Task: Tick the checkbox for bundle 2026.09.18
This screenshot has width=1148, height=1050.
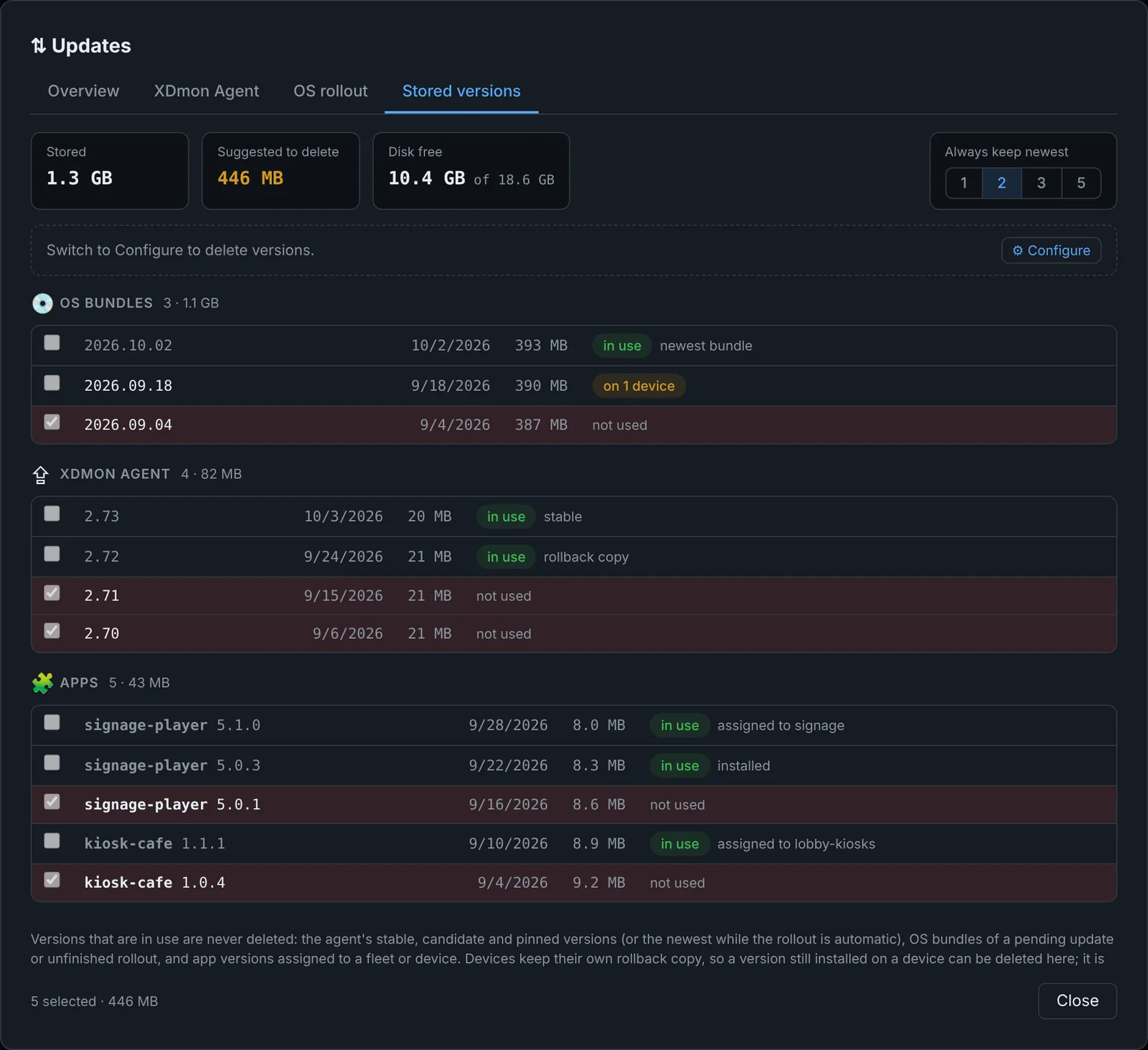Action: tap(52, 383)
